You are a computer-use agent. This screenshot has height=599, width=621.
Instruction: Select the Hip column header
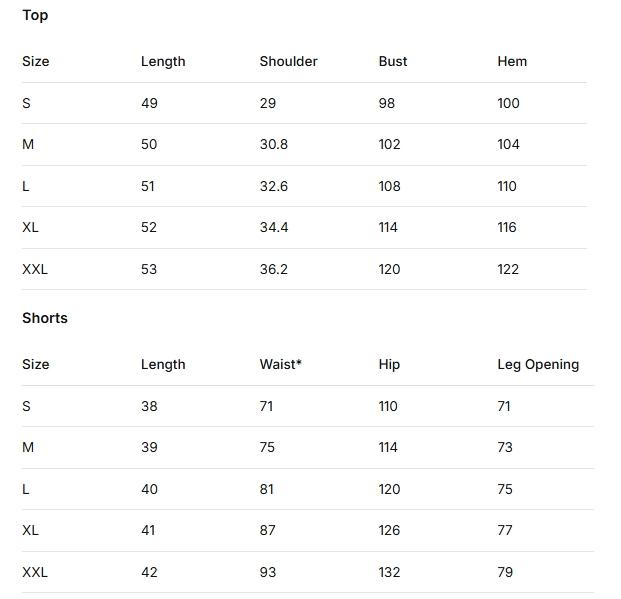[389, 364]
